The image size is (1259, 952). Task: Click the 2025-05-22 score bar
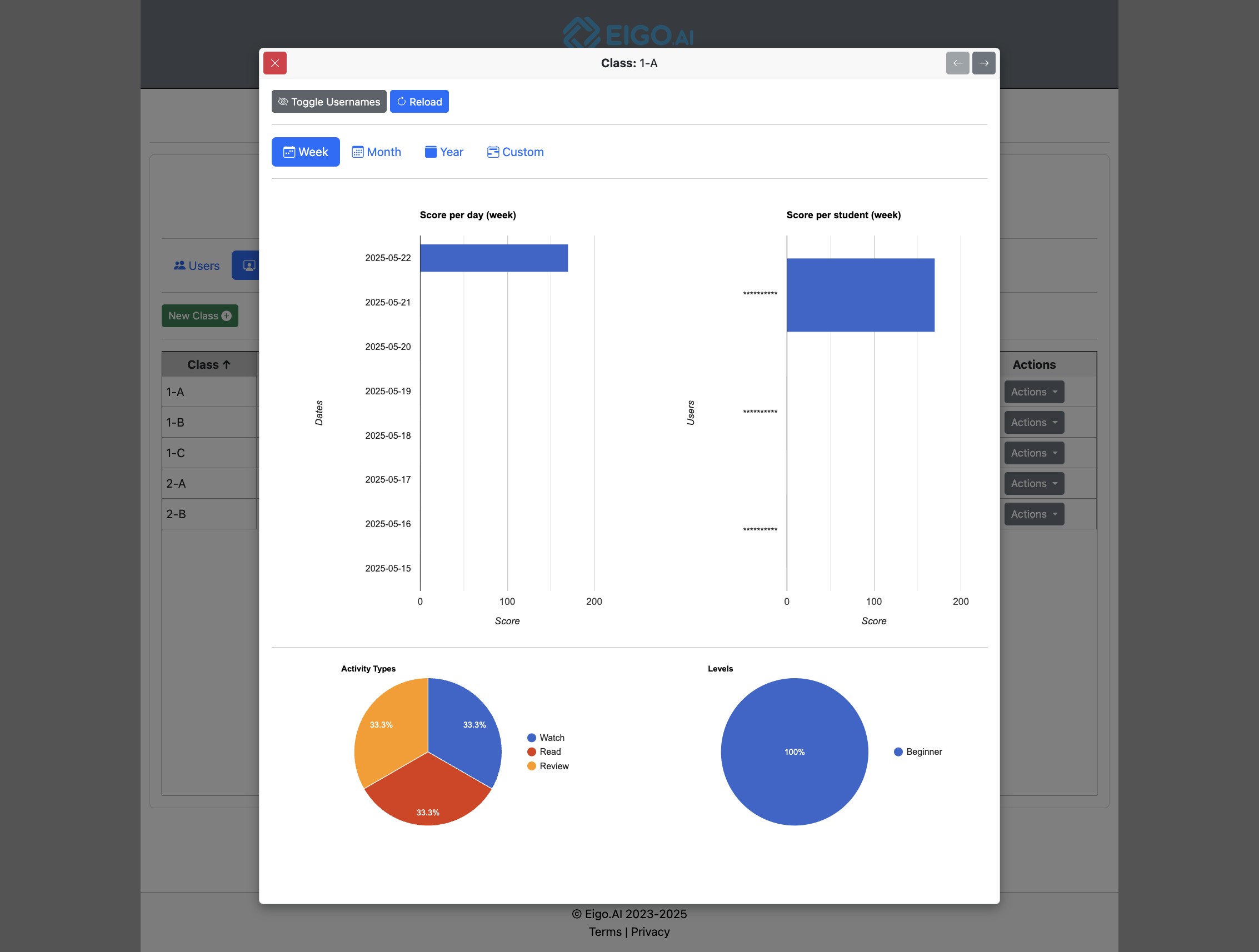tap(494, 258)
